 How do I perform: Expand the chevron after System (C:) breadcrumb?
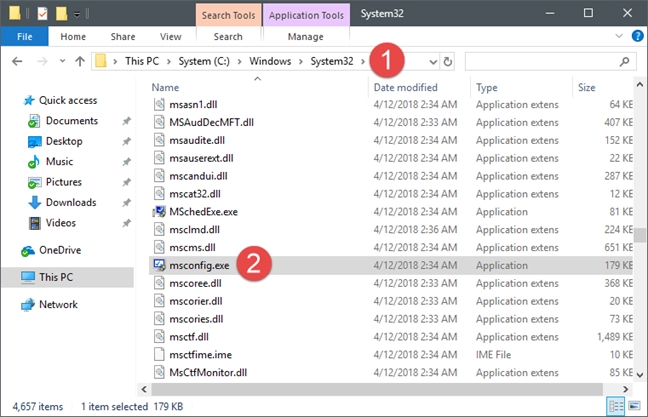pos(239,62)
